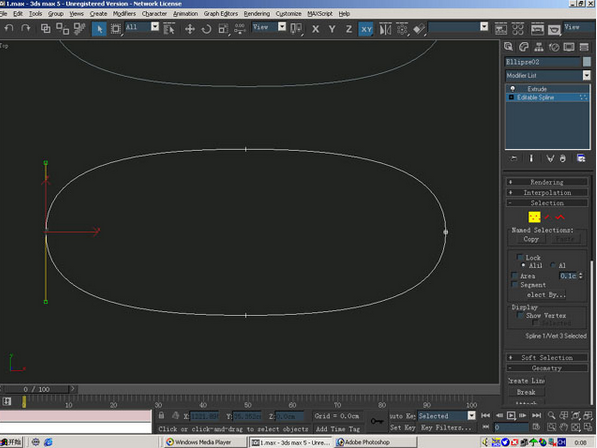Click the Play Animation button
Viewport: 597px width, 448px height.
(x=511, y=416)
